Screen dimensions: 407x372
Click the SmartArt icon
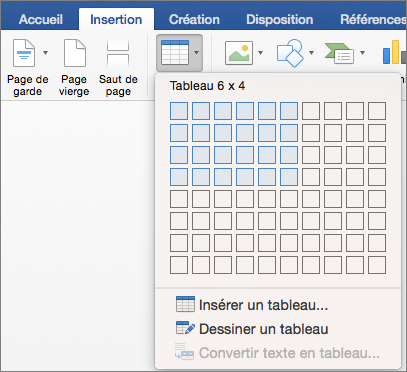click(x=339, y=53)
